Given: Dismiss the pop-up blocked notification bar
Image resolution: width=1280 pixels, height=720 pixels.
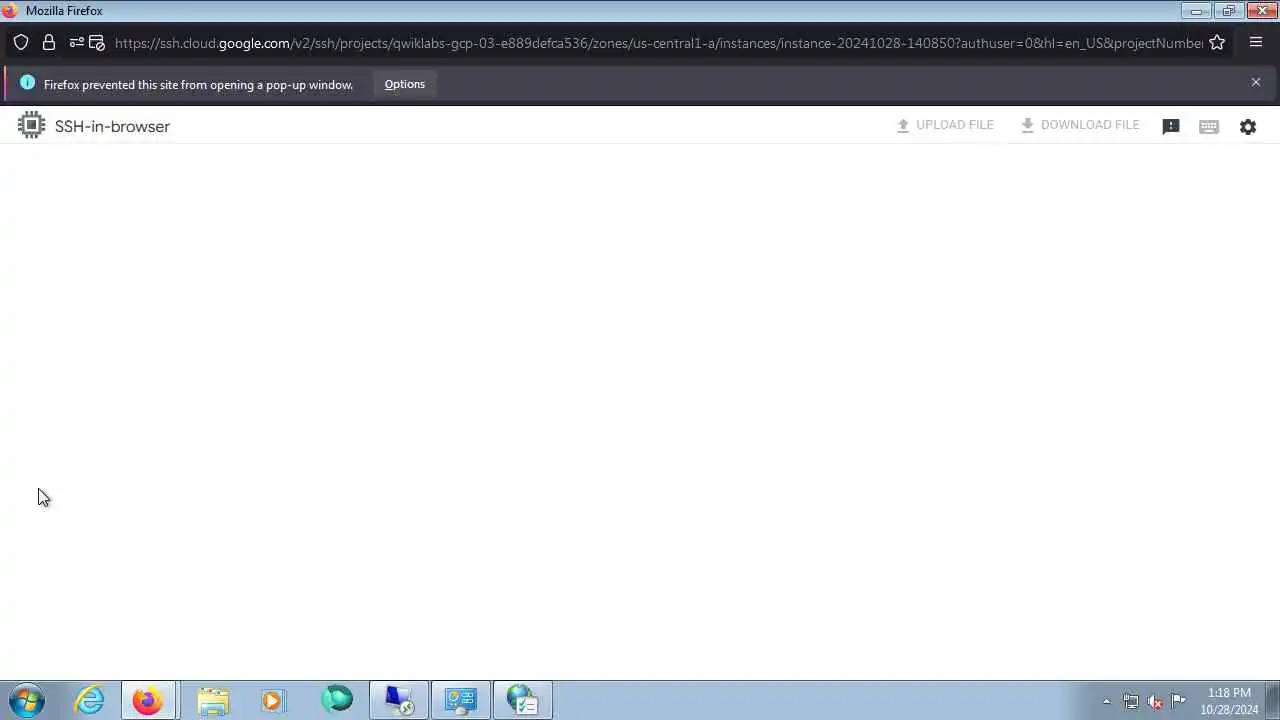Looking at the screenshot, I should coord(1256,82).
